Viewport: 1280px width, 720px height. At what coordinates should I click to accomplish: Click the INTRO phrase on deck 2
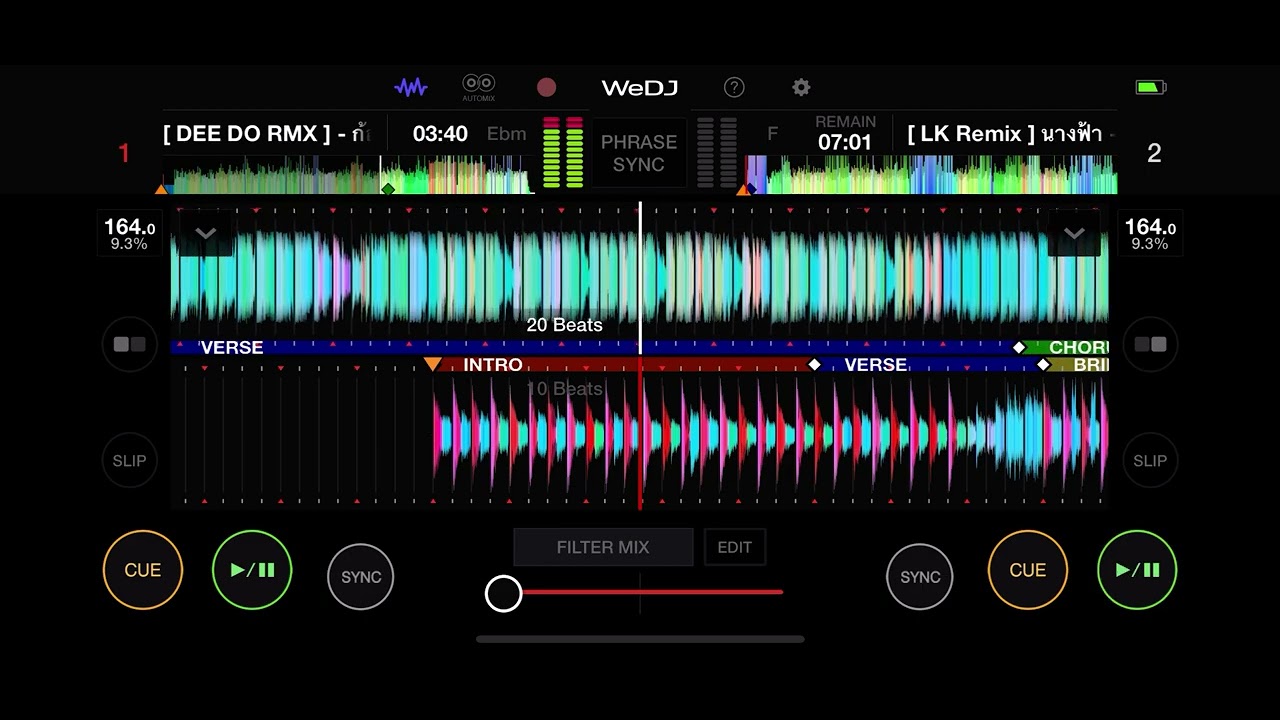click(x=493, y=365)
